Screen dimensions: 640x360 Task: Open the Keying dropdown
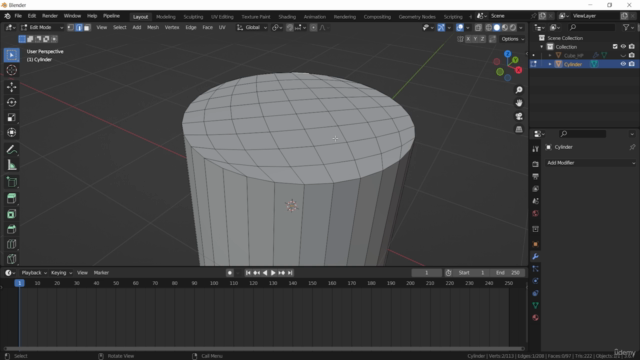click(x=61, y=273)
